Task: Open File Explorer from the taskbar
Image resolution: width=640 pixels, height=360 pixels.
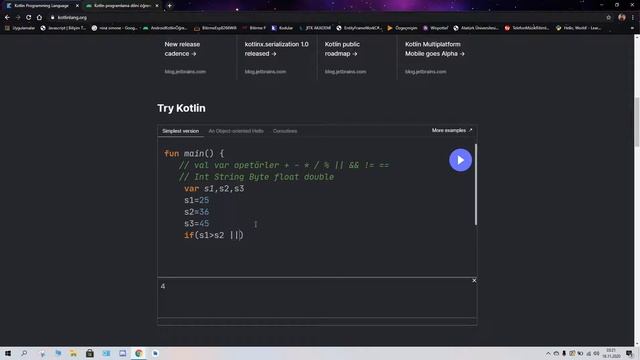Action: (73, 353)
